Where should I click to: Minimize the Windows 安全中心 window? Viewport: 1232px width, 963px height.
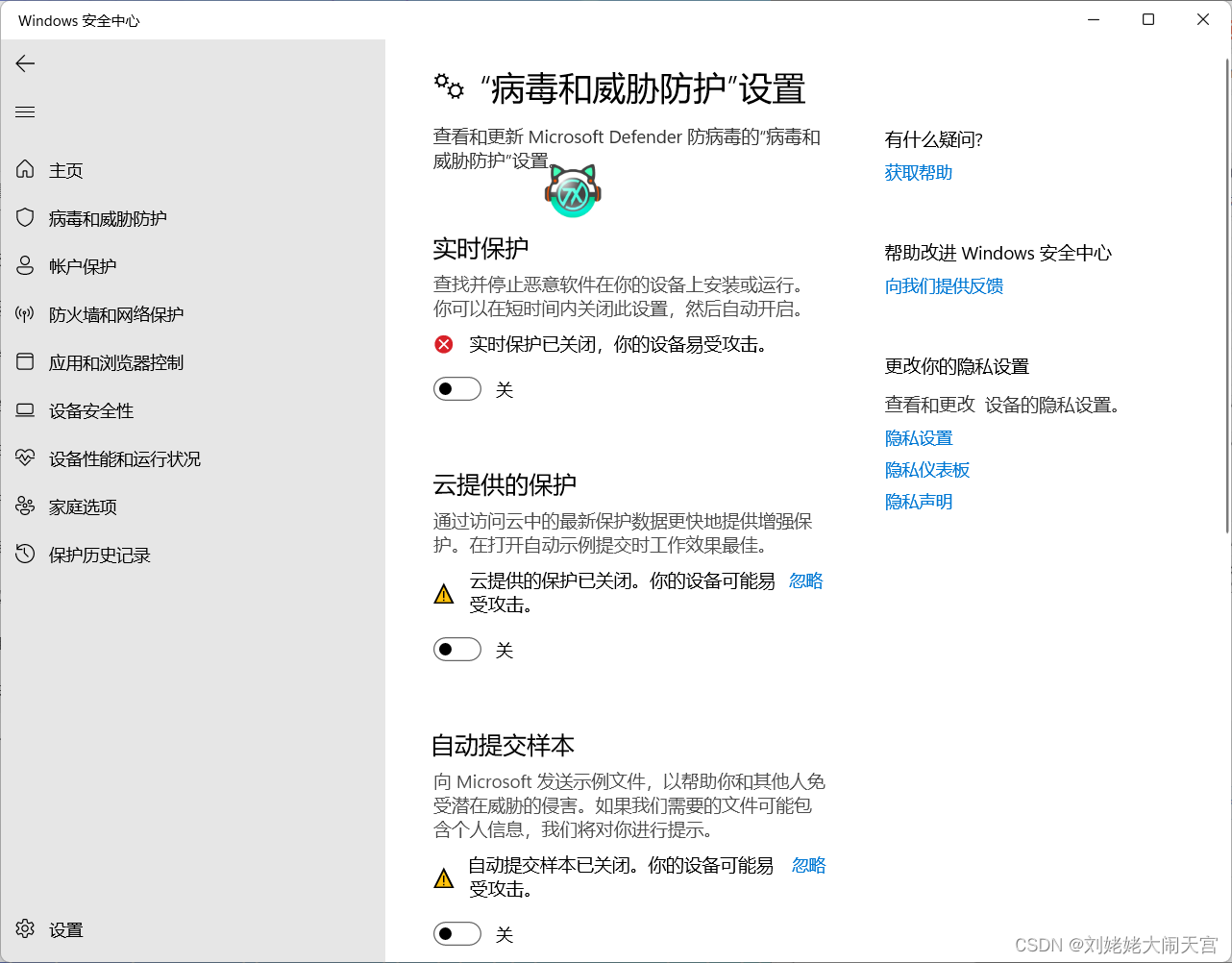[1094, 19]
